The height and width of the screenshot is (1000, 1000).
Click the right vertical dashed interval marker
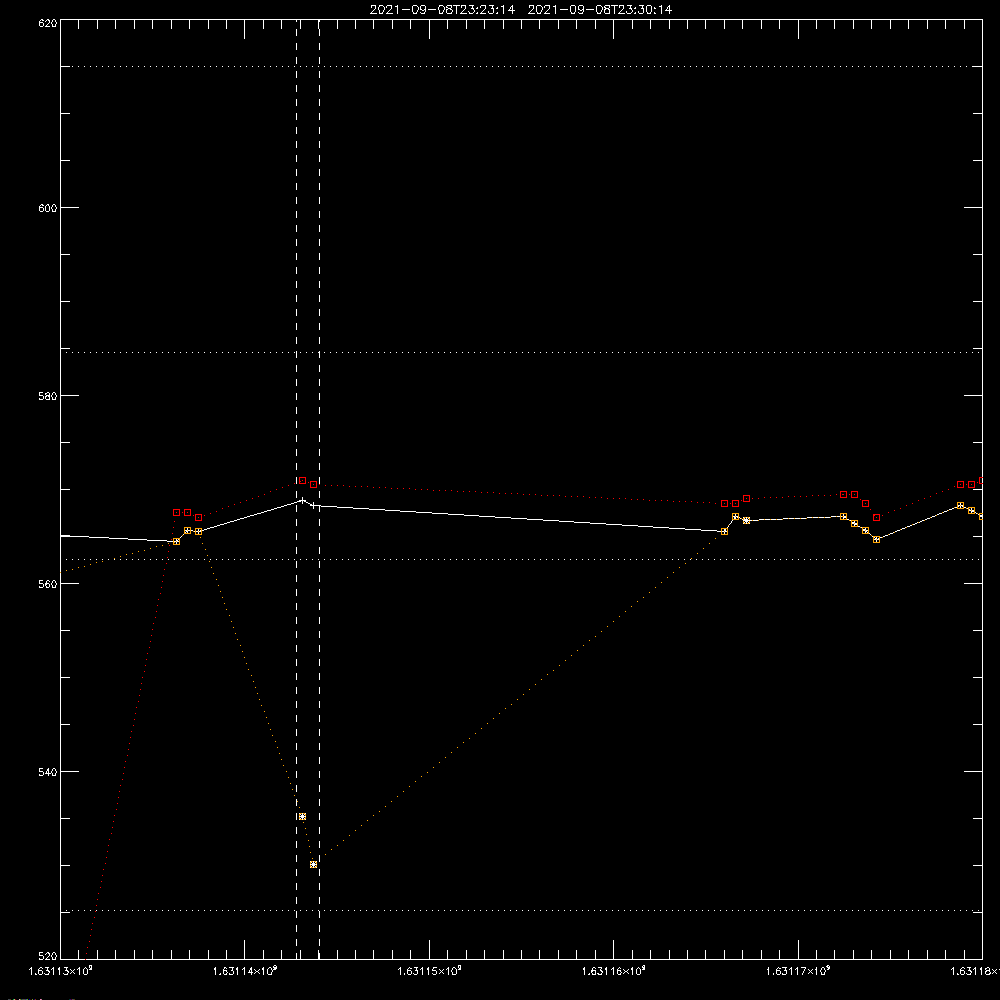tap(320, 488)
